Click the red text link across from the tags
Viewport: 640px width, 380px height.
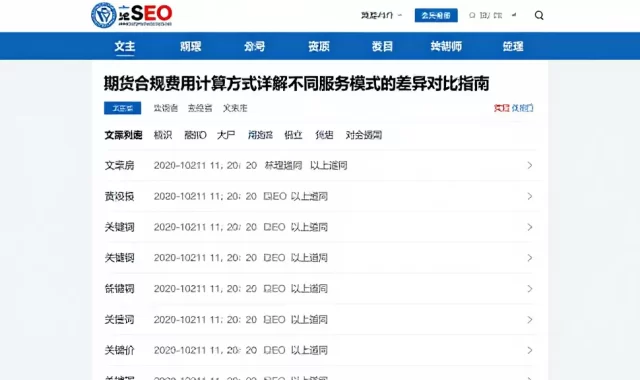502,108
